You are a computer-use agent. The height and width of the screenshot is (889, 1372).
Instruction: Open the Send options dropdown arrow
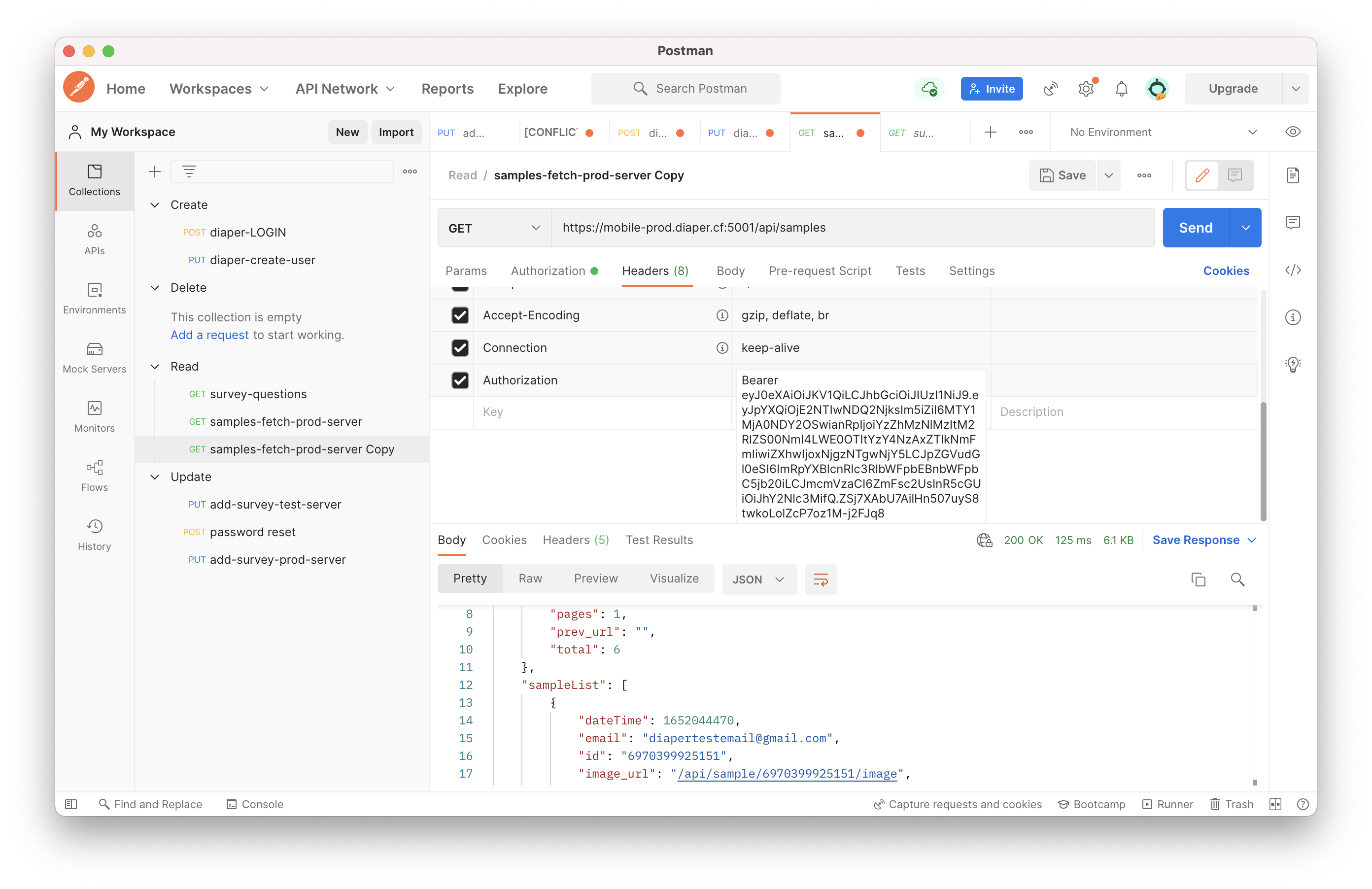[x=1245, y=228]
